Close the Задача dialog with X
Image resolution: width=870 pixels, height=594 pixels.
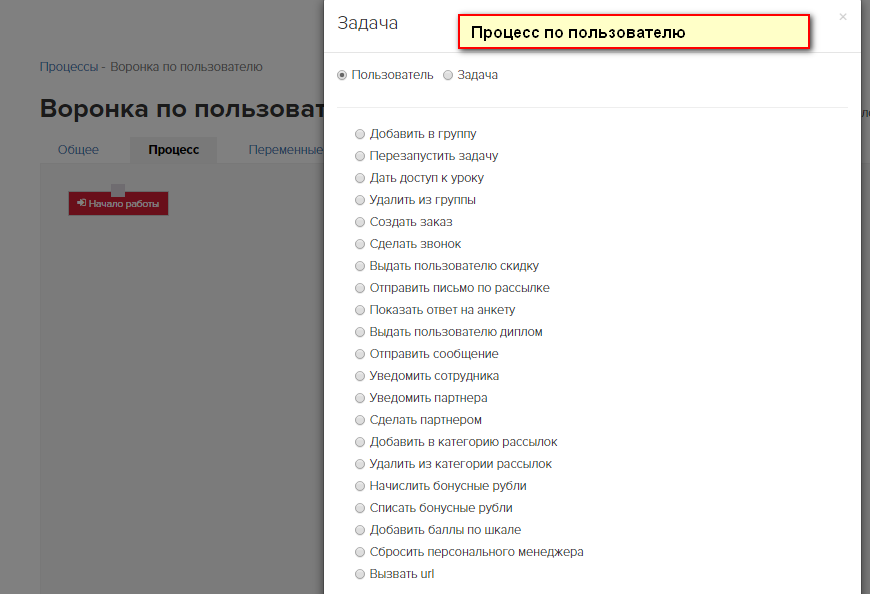[x=843, y=17]
